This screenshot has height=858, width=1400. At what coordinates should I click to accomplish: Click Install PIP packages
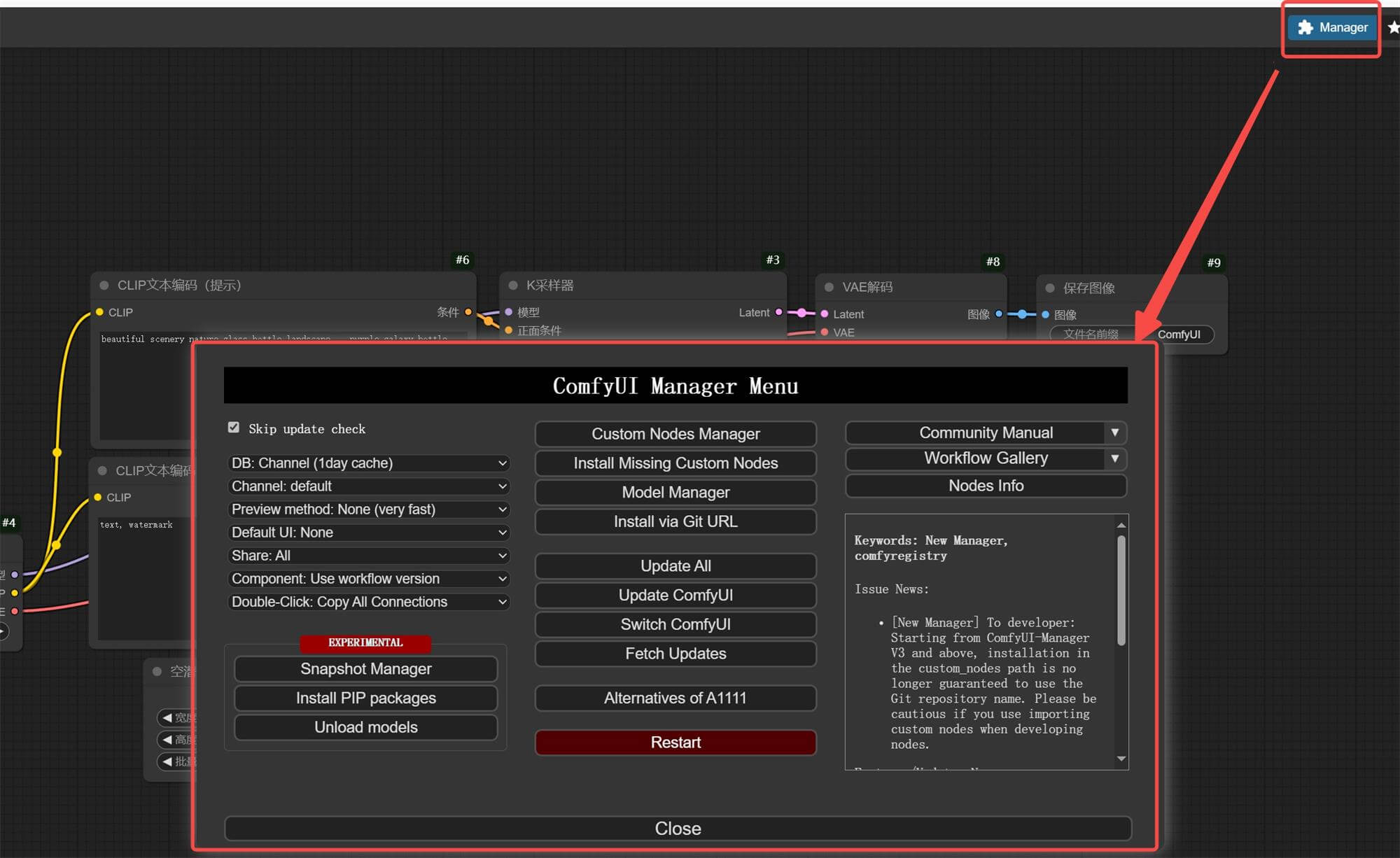point(366,698)
